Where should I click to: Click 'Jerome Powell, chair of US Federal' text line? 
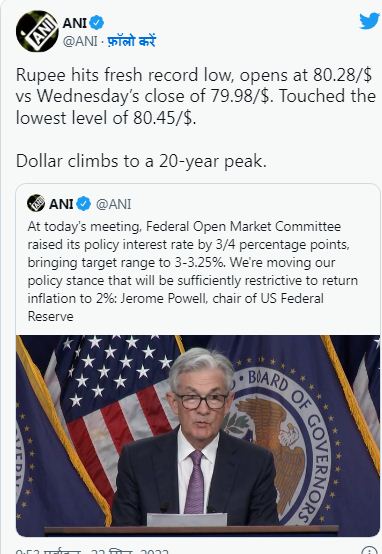(222, 299)
